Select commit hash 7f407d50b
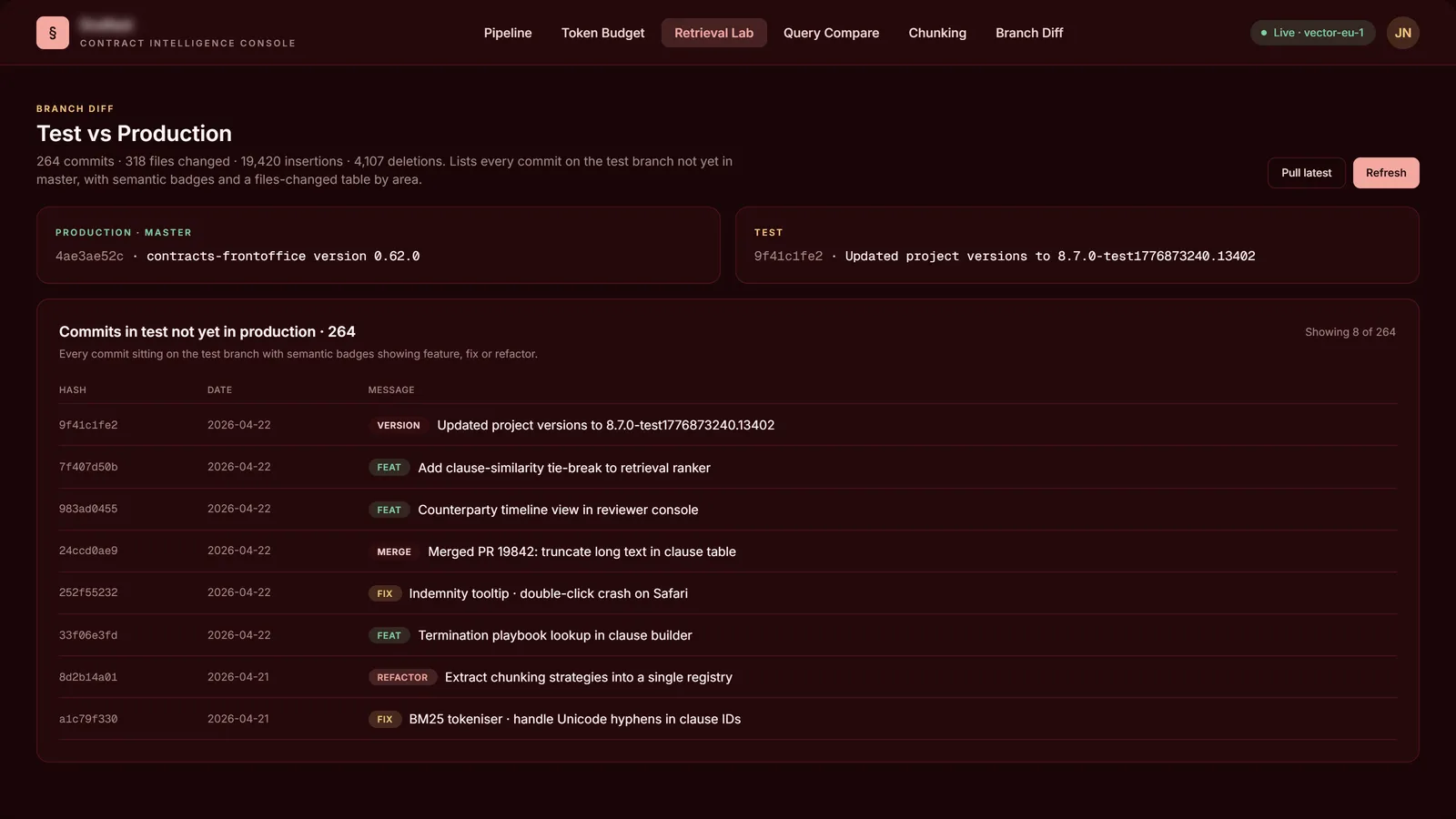Image resolution: width=1456 pixels, height=819 pixels. (x=88, y=468)
